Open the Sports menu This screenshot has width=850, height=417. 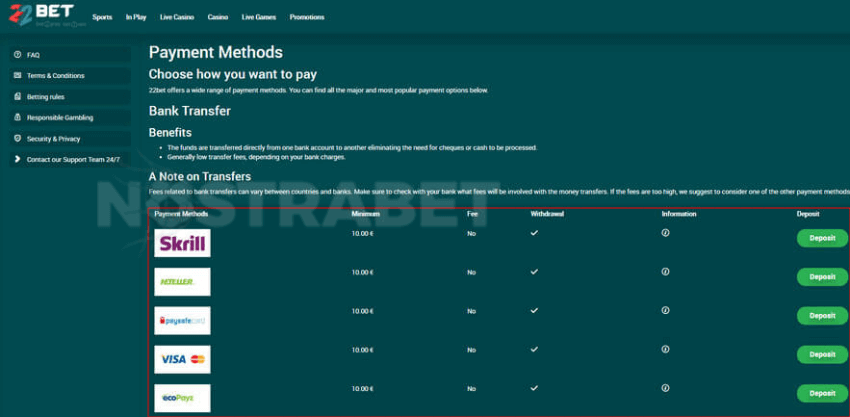pyautogui.click(x=102, y=17)
